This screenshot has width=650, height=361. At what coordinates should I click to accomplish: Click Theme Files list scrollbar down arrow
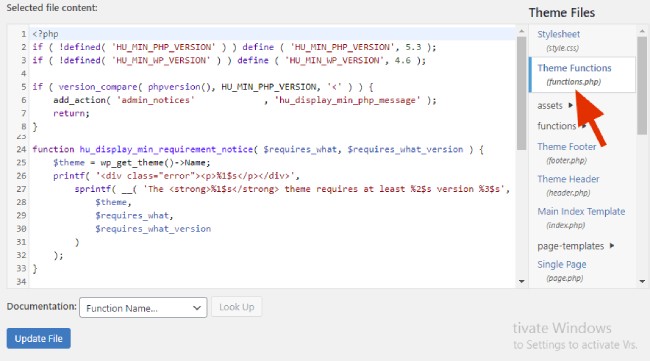tap(642, 281)
